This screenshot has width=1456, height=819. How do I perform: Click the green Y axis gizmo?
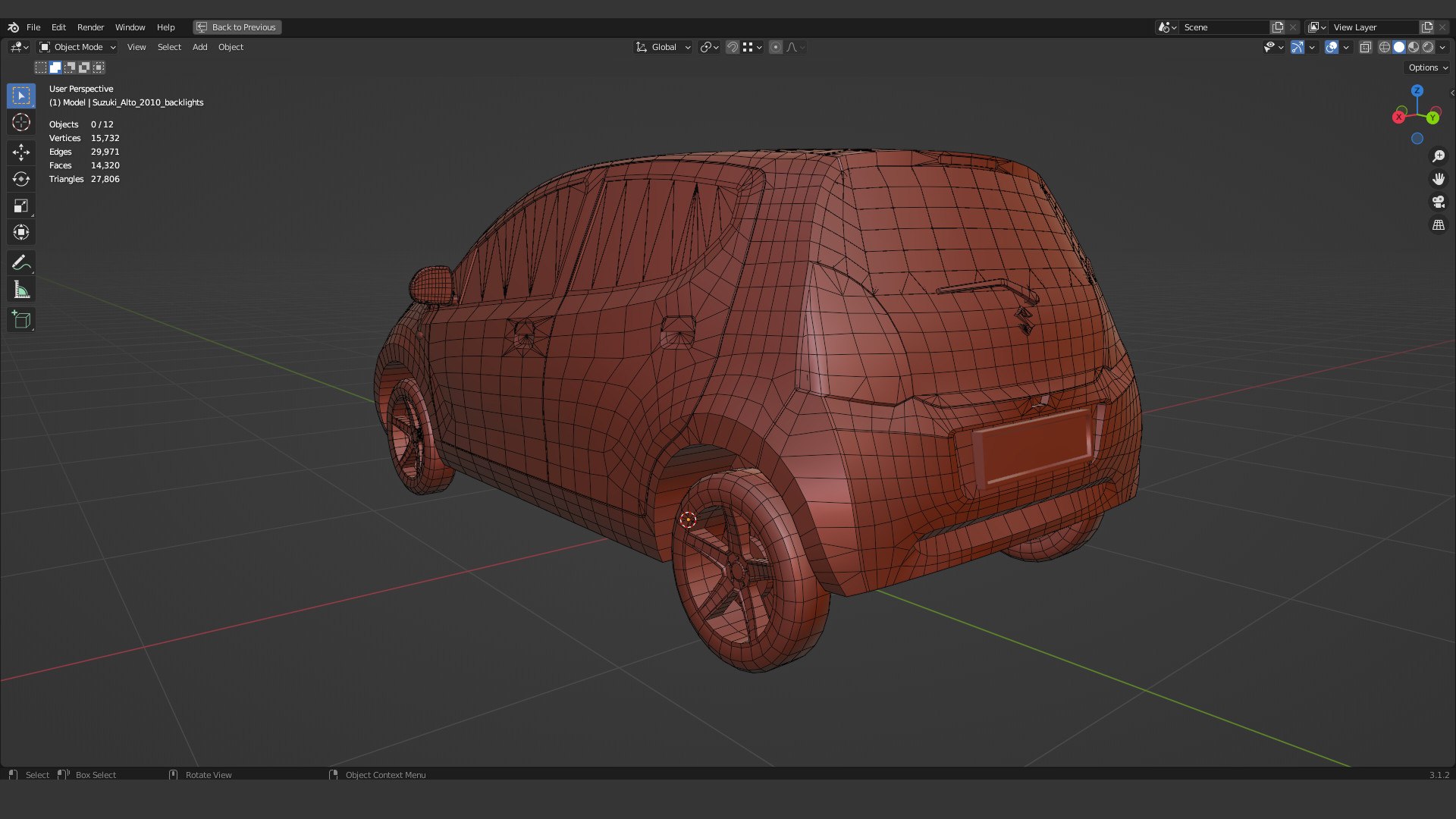[1432, 118]
